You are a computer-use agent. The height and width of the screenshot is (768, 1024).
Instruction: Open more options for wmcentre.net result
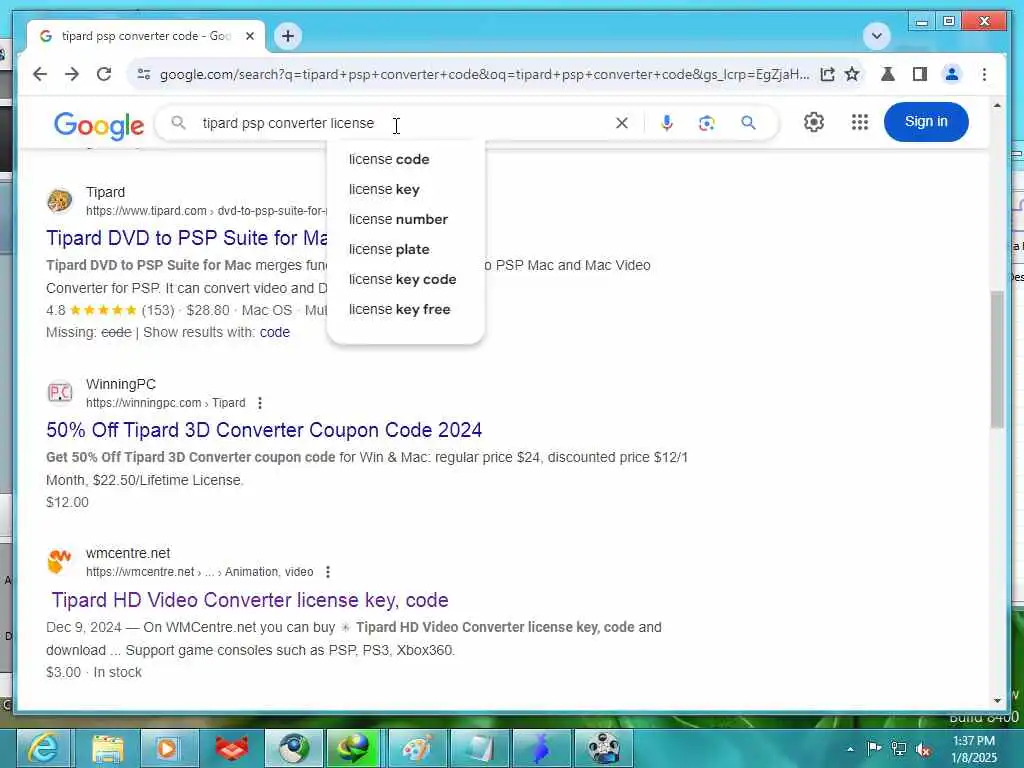pyautogui.click(x=328, y=572)
